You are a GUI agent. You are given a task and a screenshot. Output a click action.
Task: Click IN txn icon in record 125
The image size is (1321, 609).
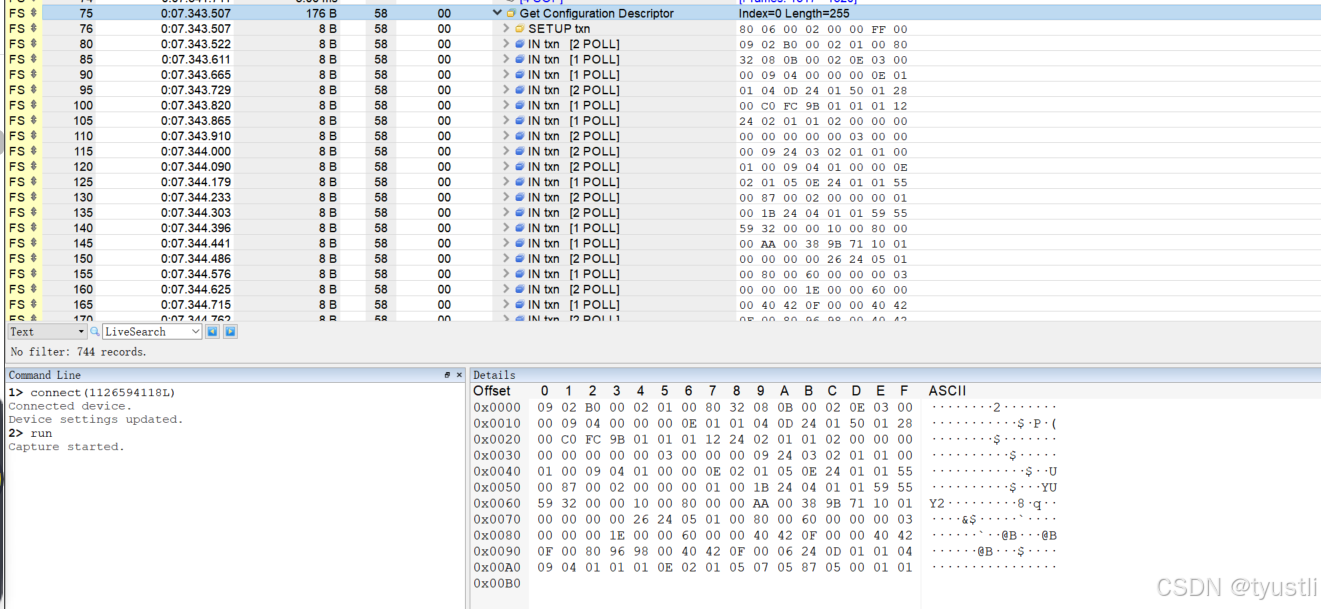(520, 182)
